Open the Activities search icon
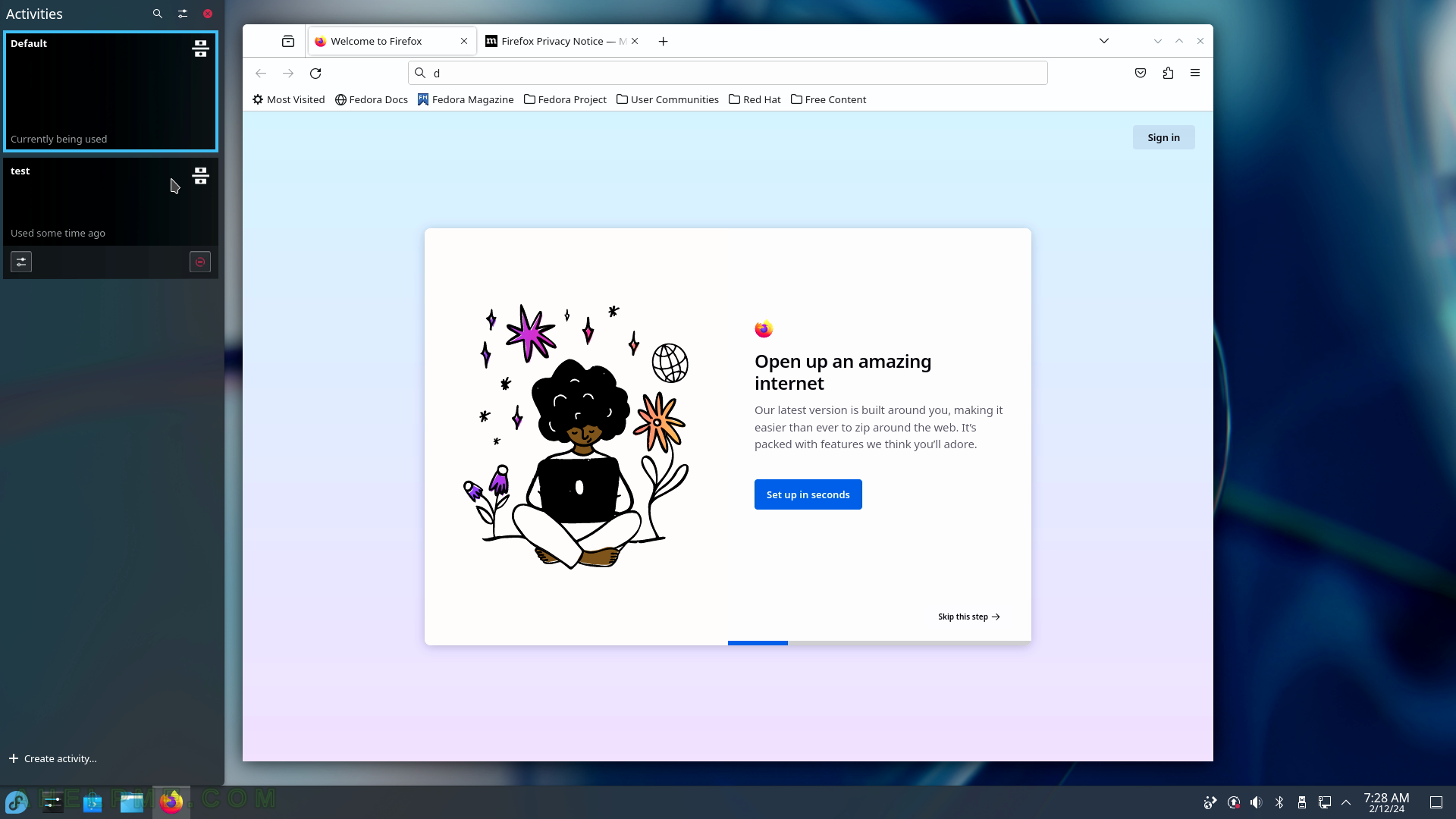1456x819 pixels. pos(157,14)
